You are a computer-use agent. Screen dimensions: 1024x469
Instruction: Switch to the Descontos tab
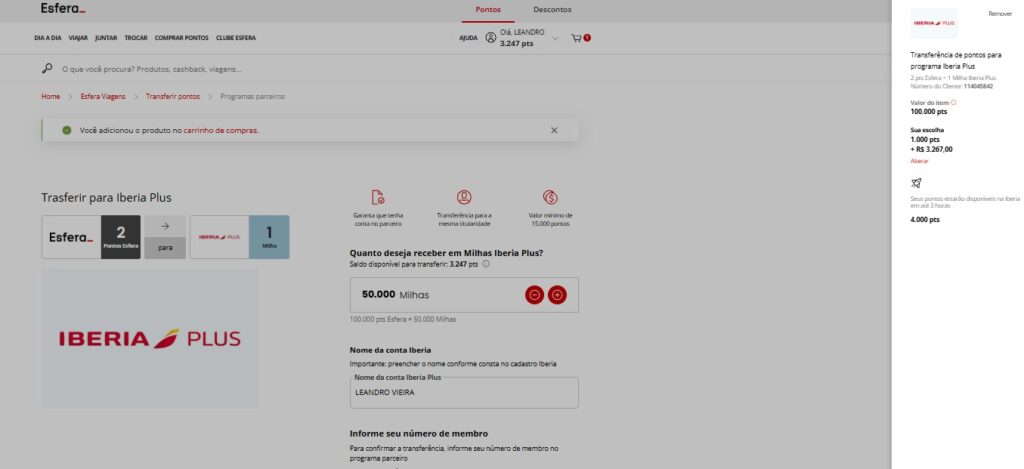552,9
